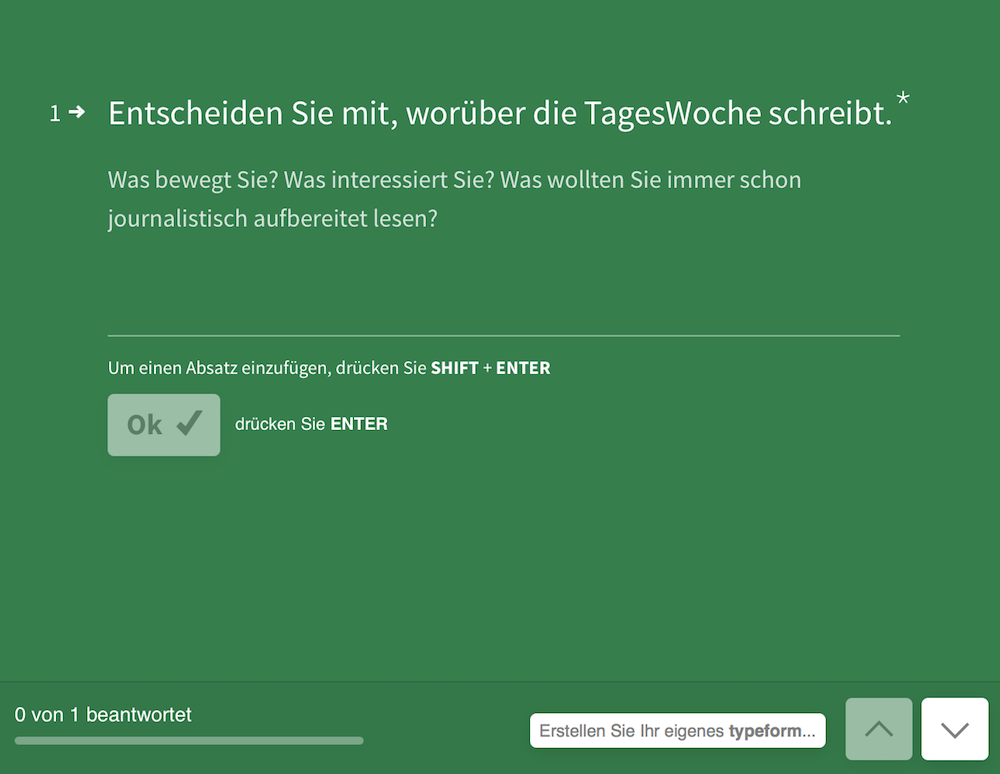Go to the next question with the down chevron

click(955, 729)
